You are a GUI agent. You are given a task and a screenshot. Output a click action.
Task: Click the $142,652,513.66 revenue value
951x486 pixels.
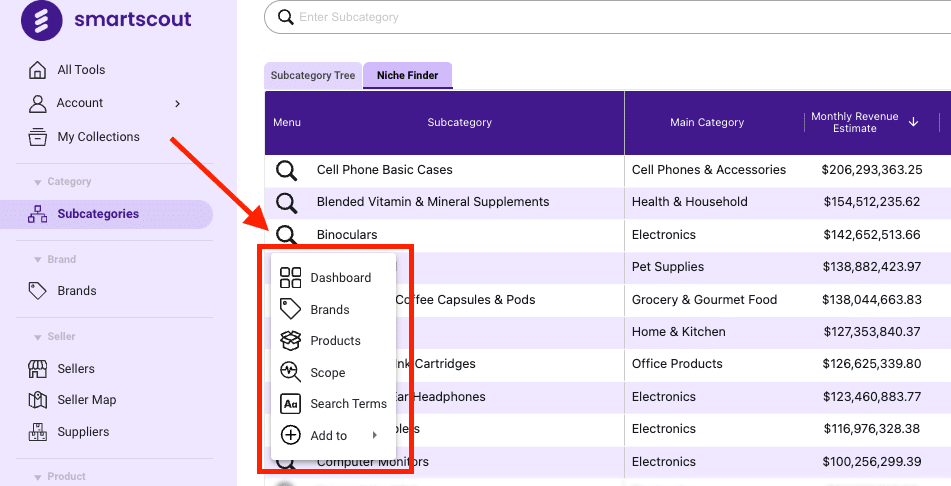click(872, 235)
